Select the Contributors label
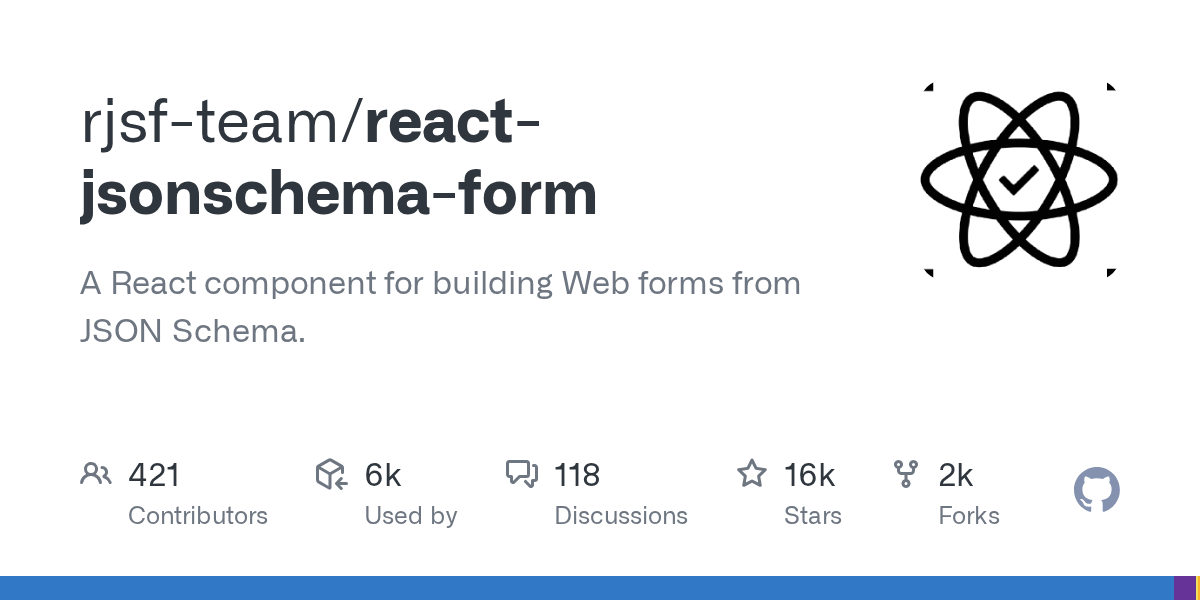Viewport: 1200px width, 600px height. click(198, 516)
